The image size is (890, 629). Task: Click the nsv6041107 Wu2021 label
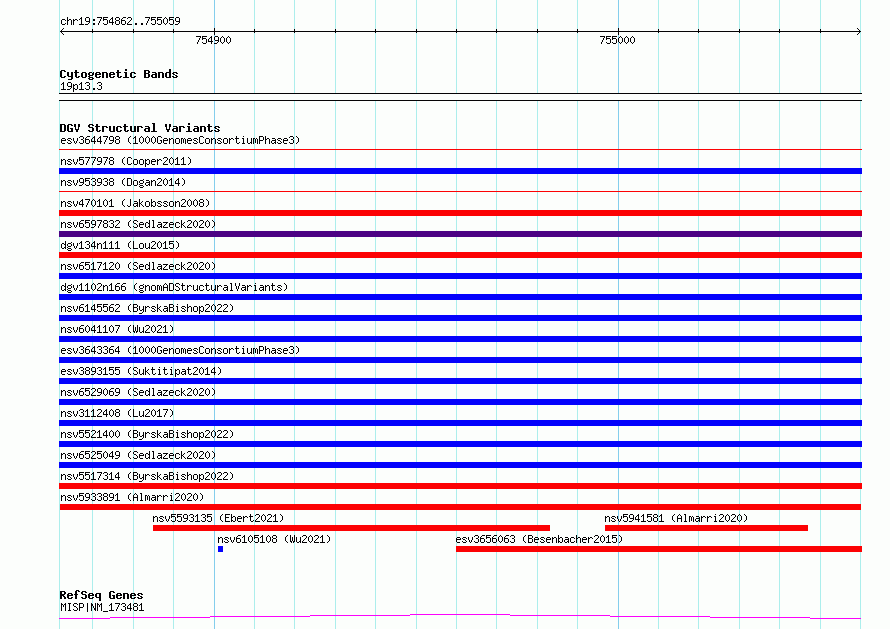(117, 329)
